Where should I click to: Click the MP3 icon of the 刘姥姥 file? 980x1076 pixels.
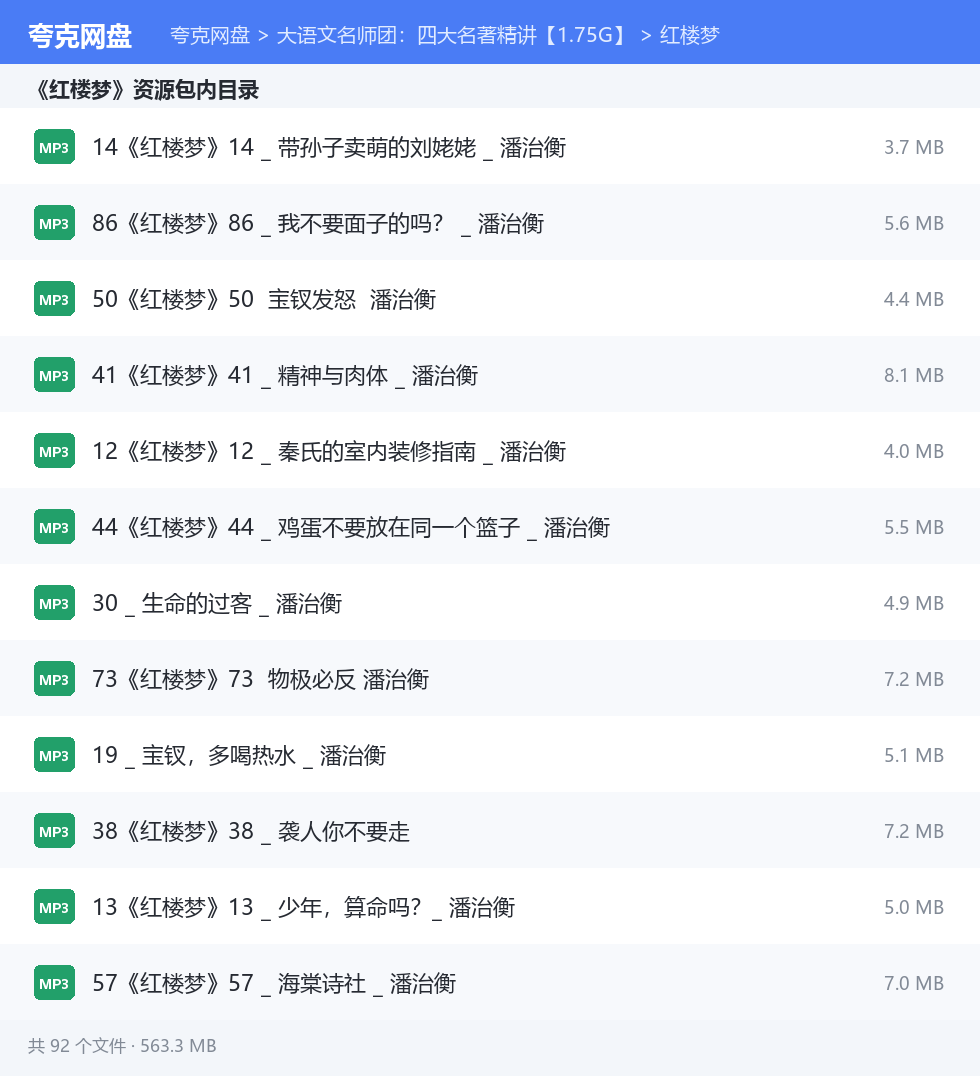point(54,147)
